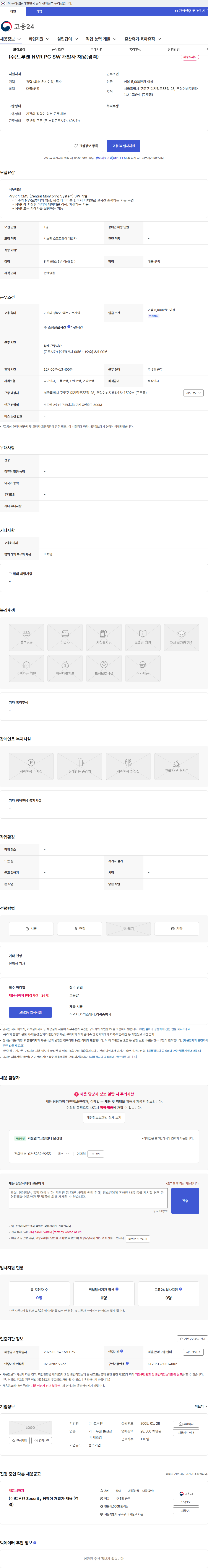Click the 서류 screening step card
Viewport: 208px width, 1568px height.
[x=31, y=928]
